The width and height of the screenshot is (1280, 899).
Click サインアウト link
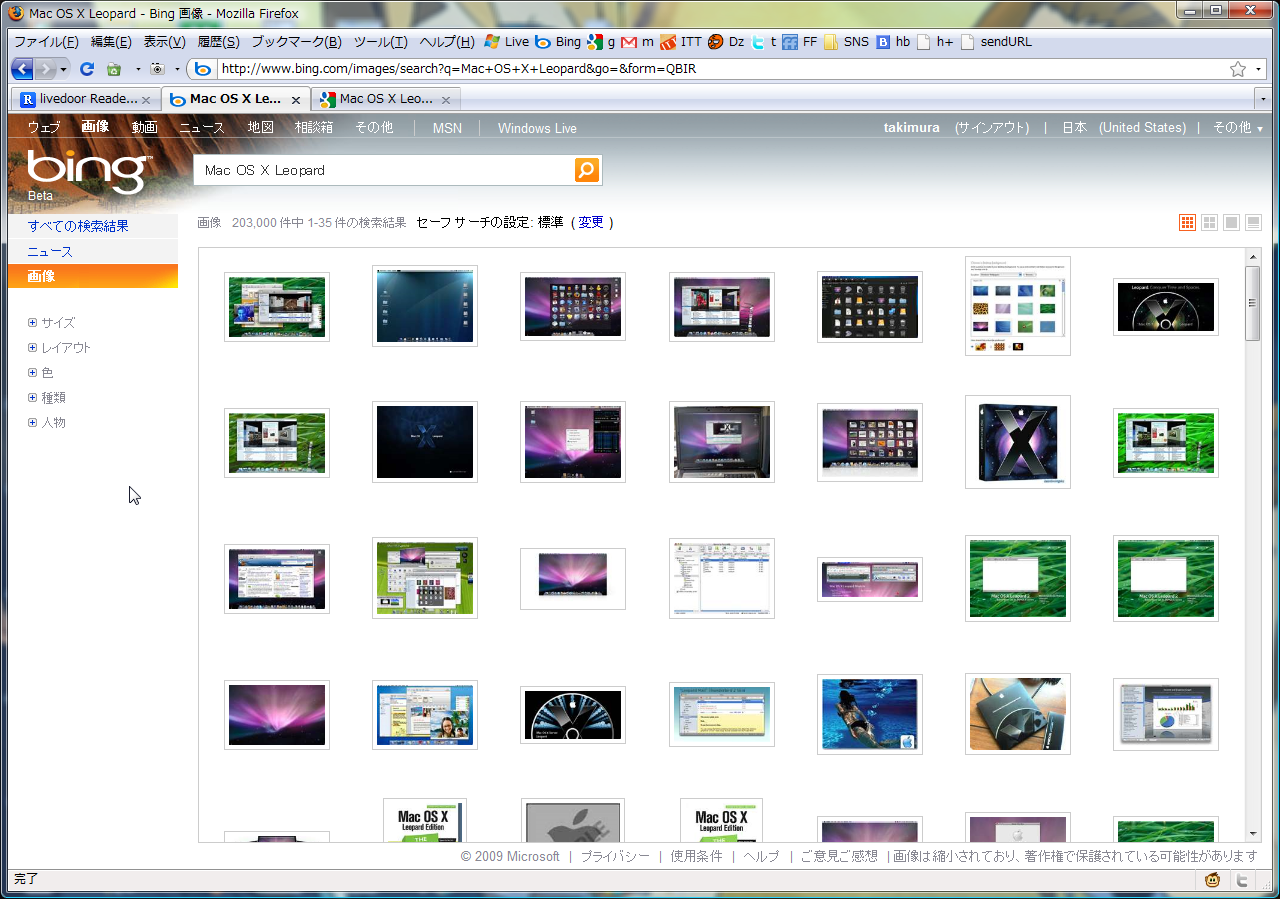click(x=991, y=128)
